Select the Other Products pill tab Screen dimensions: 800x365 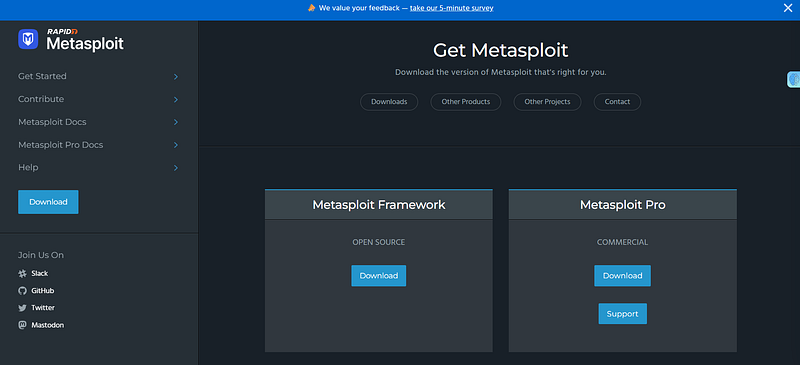pyautogui.click(x=465, y=102)
